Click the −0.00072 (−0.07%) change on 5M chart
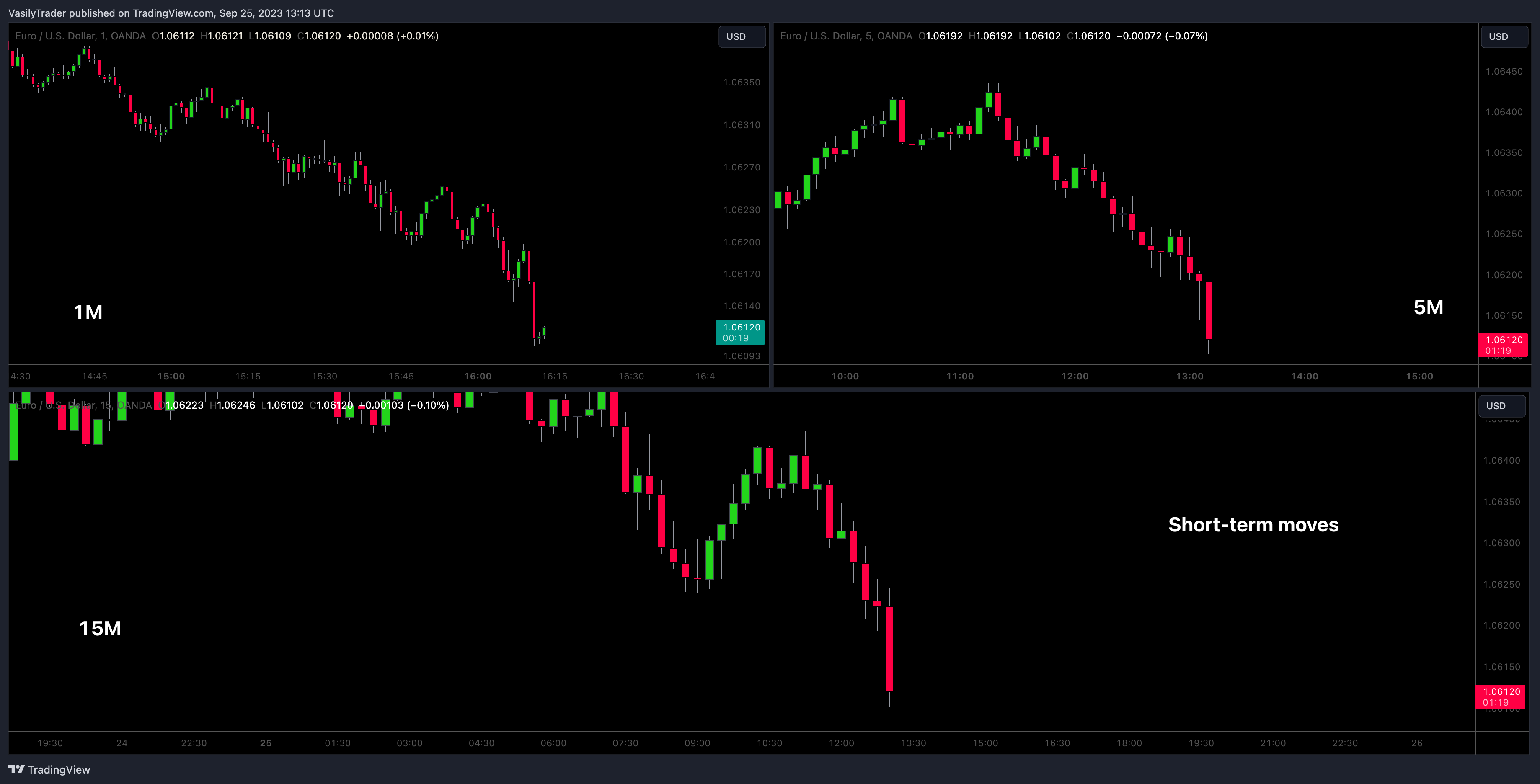Viewport: 1540px width, 784px height. [1162, 36]
